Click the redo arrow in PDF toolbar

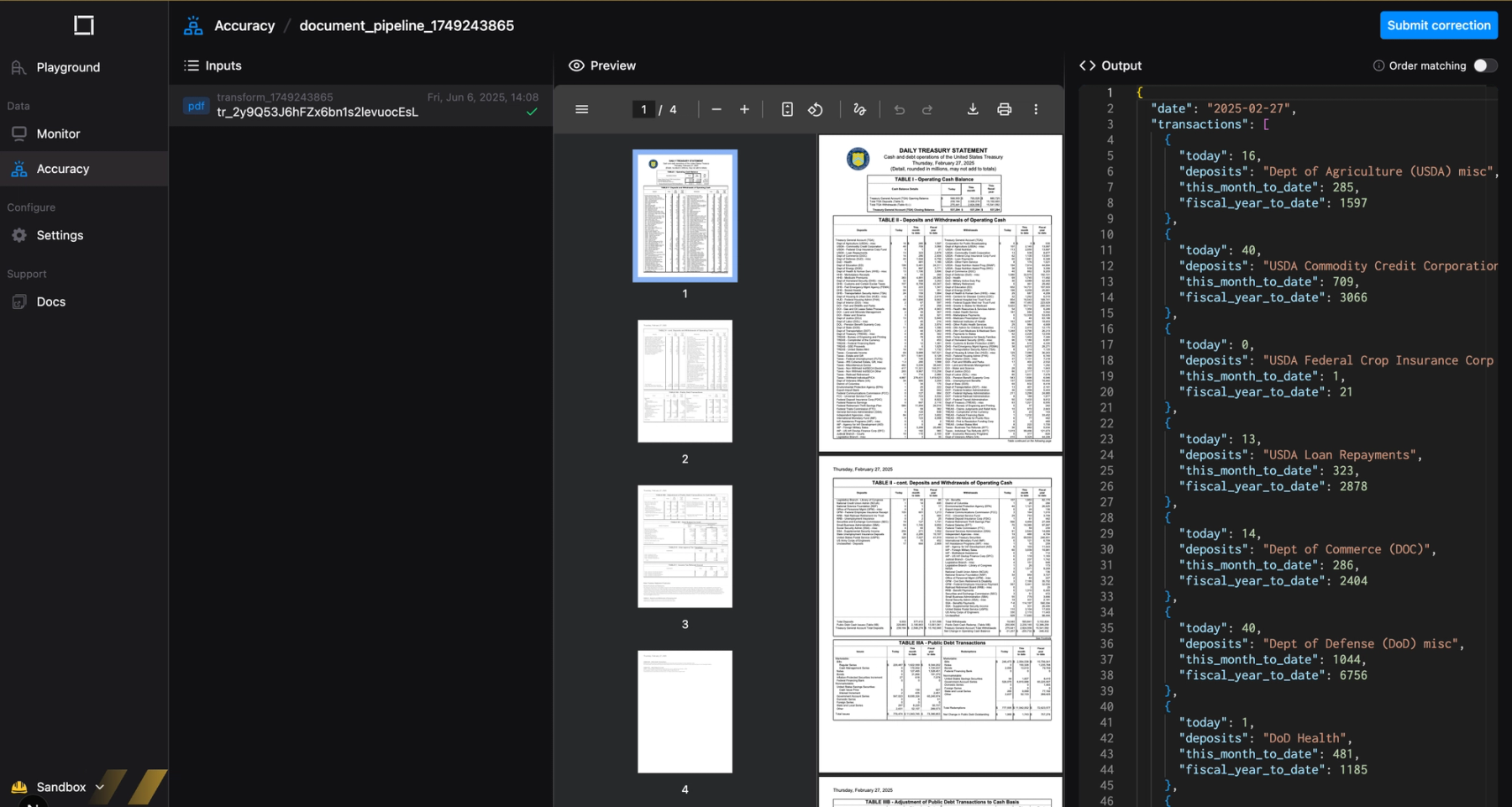point(927,109)
